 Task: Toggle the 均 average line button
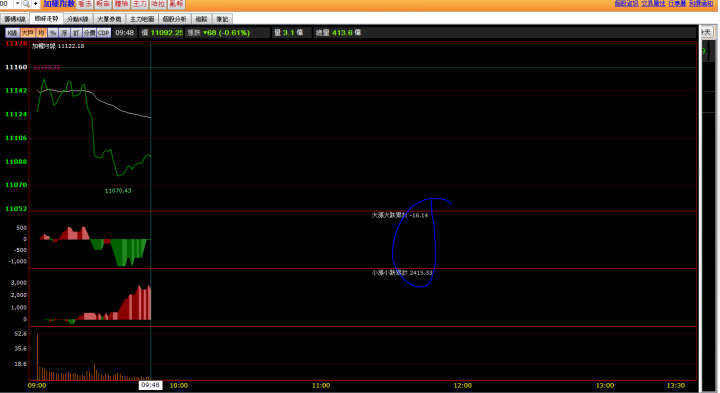click(41, 33)
